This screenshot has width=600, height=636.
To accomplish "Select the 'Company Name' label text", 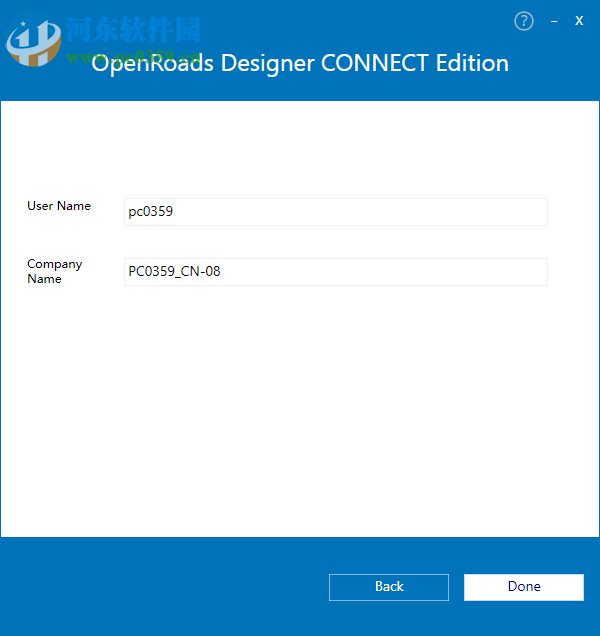I will [x=54, y=271].
